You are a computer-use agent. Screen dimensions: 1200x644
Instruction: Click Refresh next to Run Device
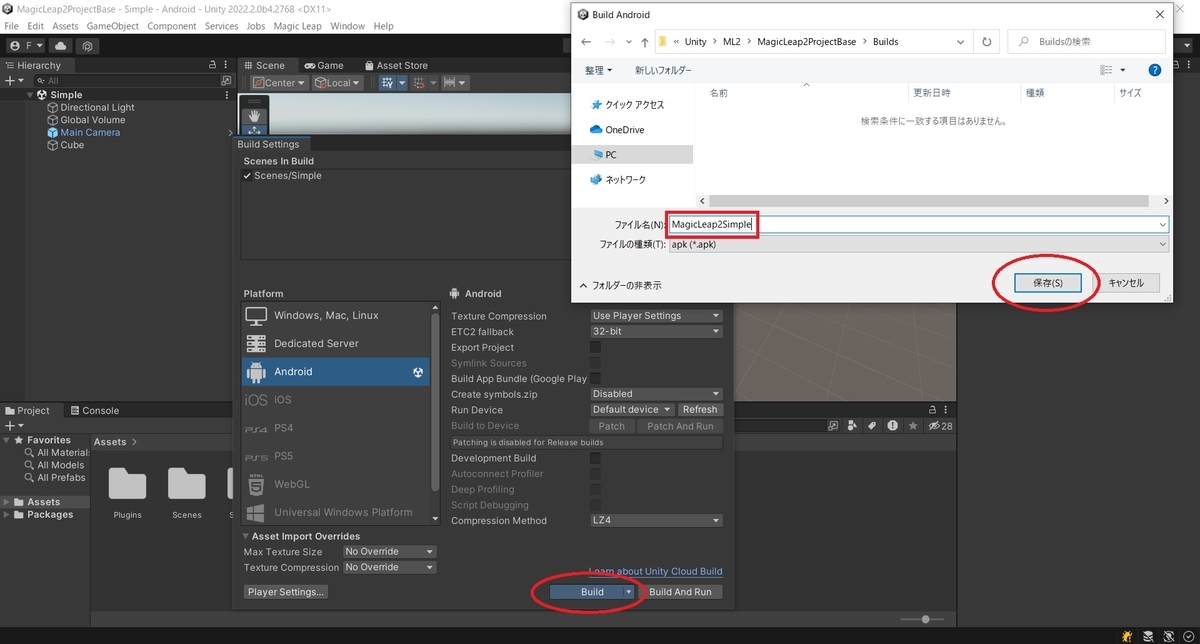[x=700, y=410]
